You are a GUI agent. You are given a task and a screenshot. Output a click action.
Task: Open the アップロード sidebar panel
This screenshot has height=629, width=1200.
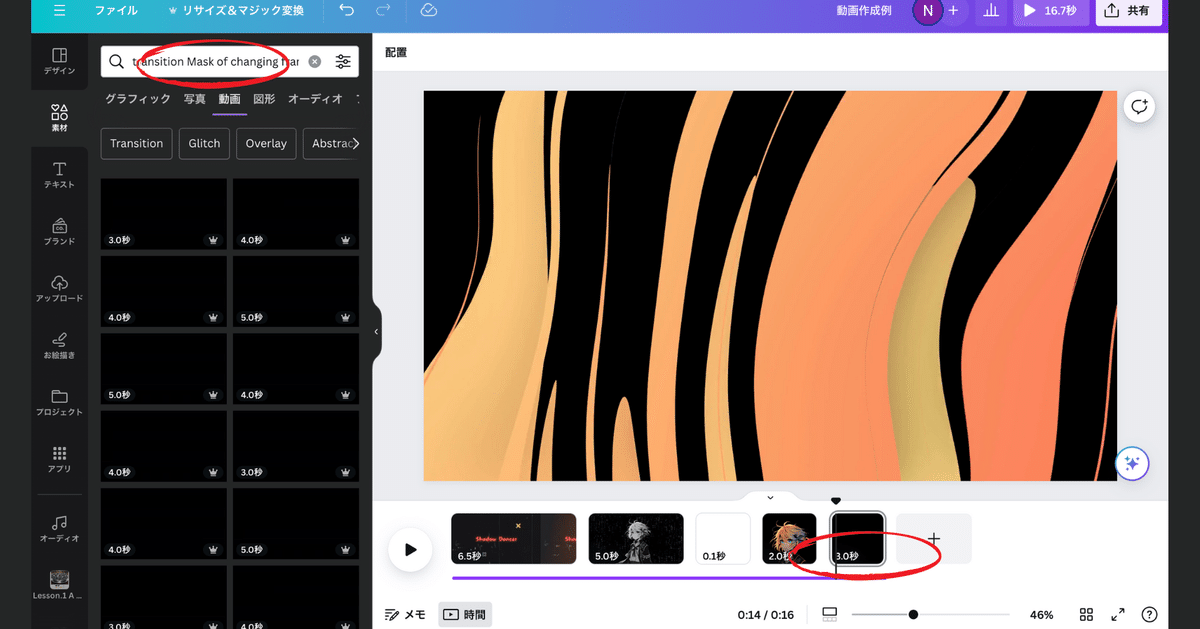(59, 289)
